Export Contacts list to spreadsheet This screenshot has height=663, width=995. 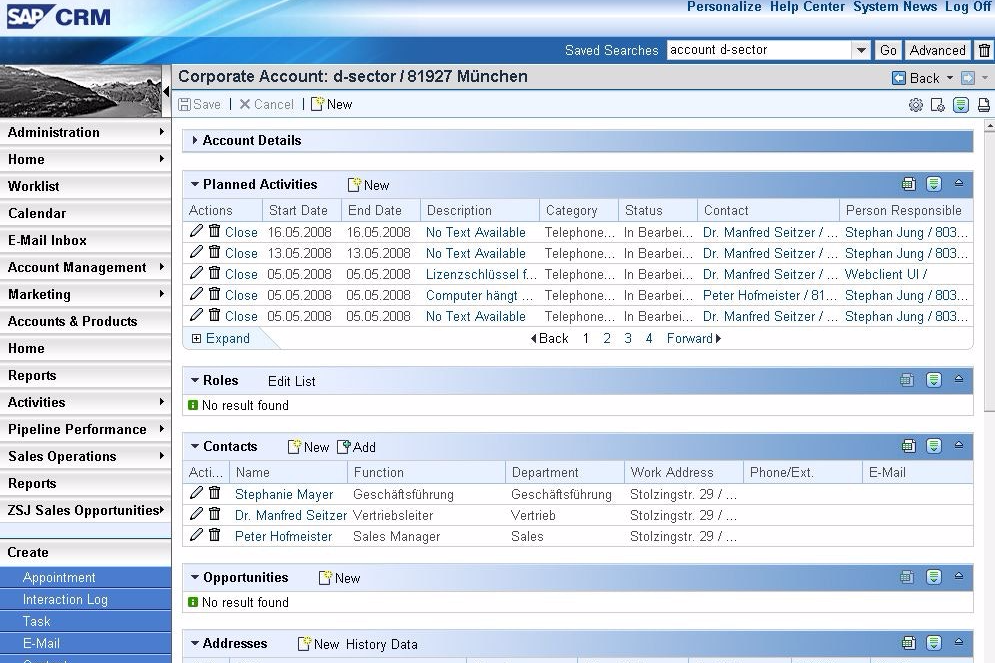(x=908, y=446)
